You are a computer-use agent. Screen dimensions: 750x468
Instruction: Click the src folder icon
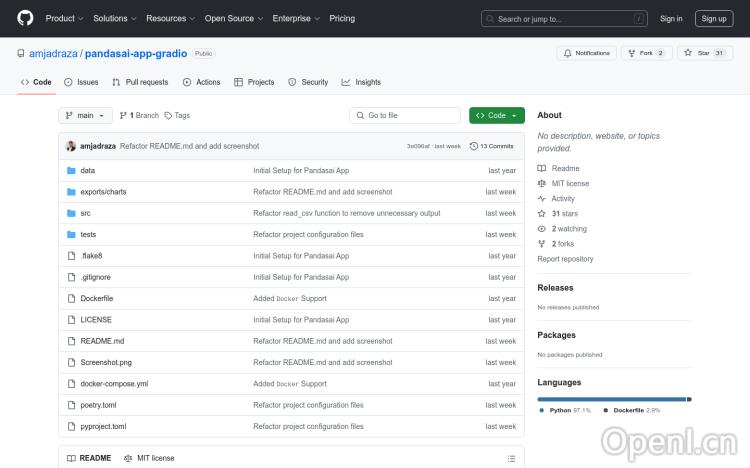coord(71,213)
